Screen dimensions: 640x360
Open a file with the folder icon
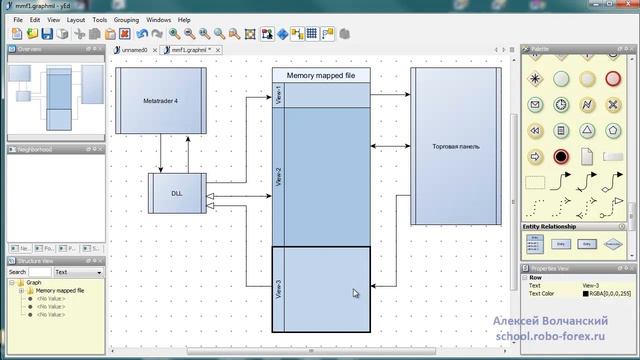click(32, 34)
